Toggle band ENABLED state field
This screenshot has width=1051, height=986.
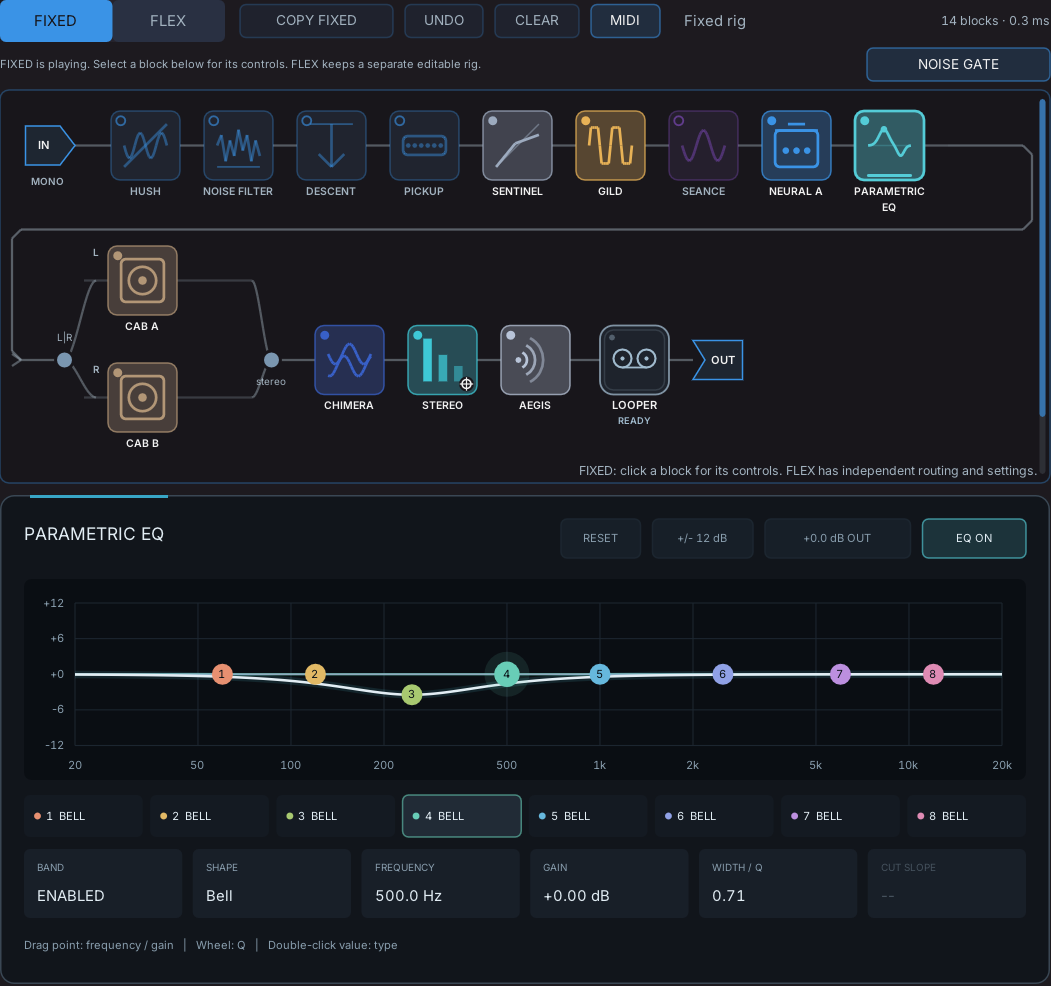point(103,883)
